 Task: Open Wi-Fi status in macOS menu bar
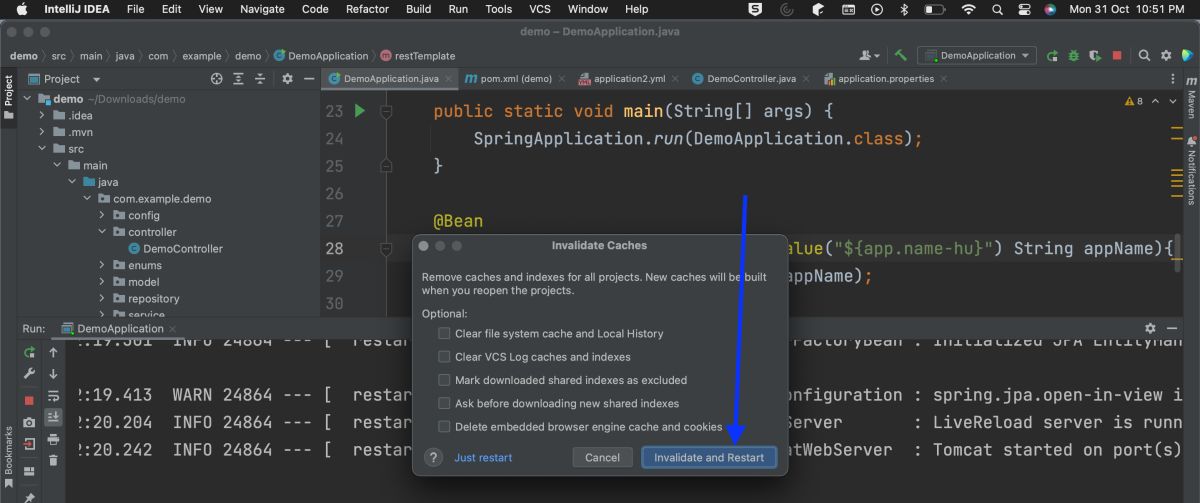coord(968,9)
